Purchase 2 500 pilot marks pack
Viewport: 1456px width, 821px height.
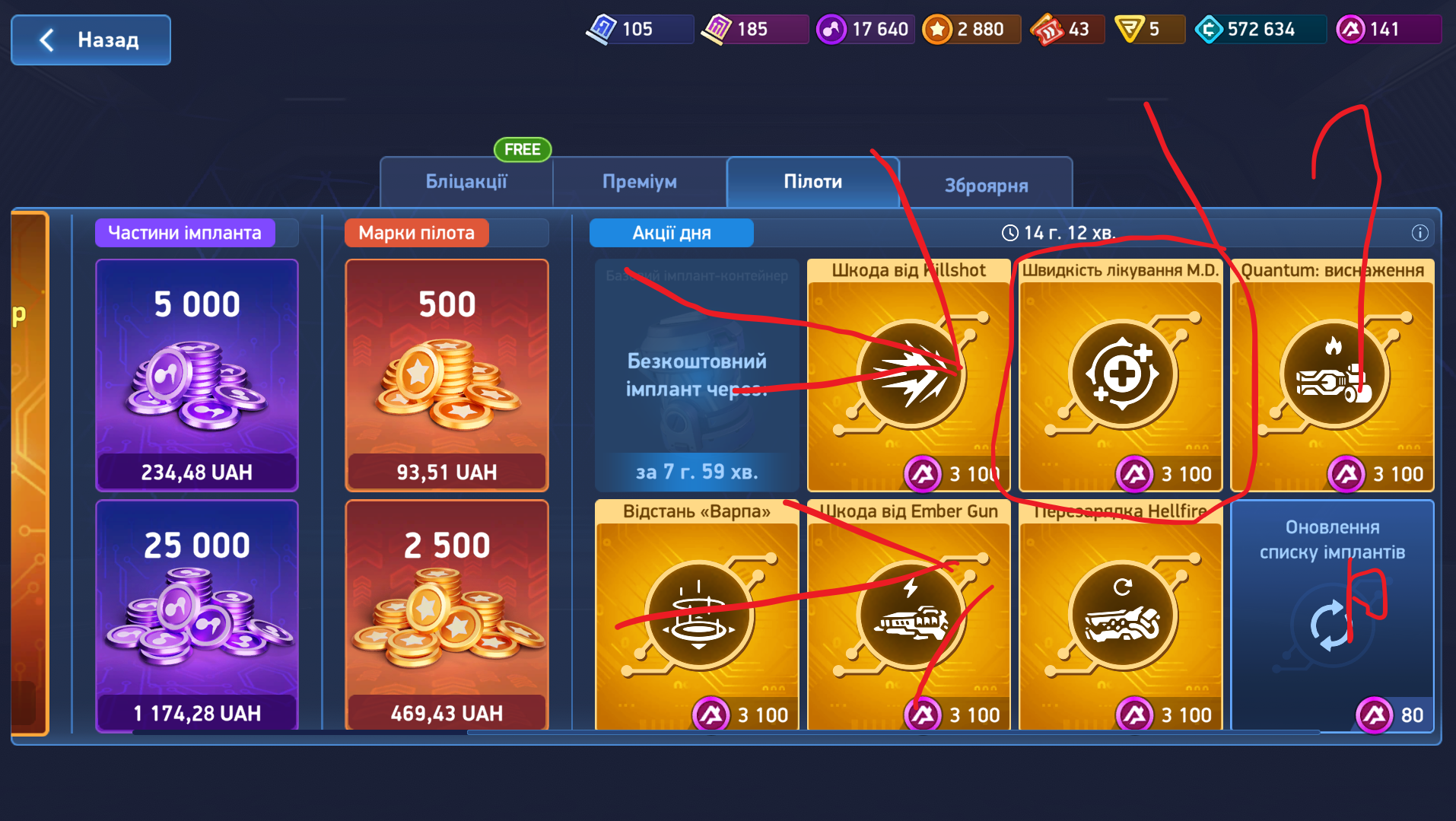447,616
